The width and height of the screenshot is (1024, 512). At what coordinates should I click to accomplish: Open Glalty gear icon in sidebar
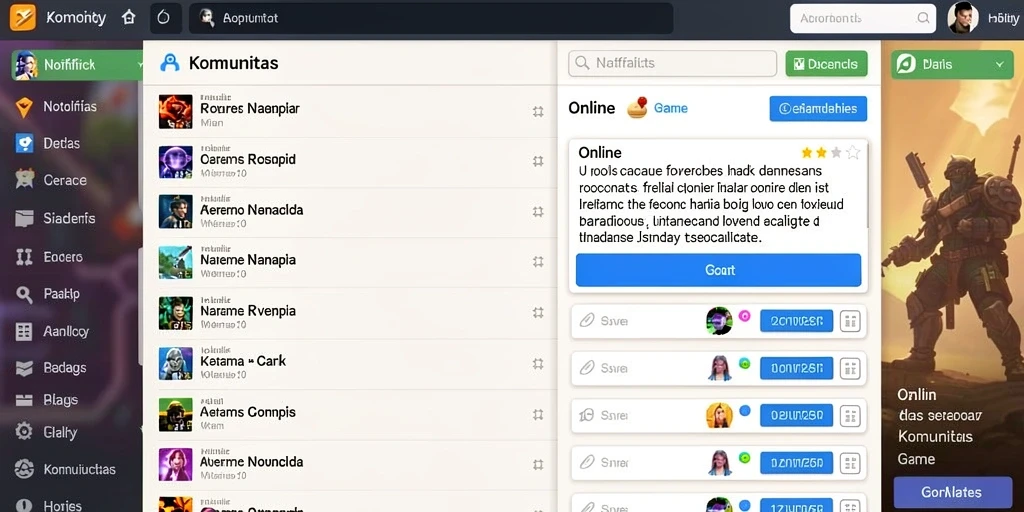point(24,432)
